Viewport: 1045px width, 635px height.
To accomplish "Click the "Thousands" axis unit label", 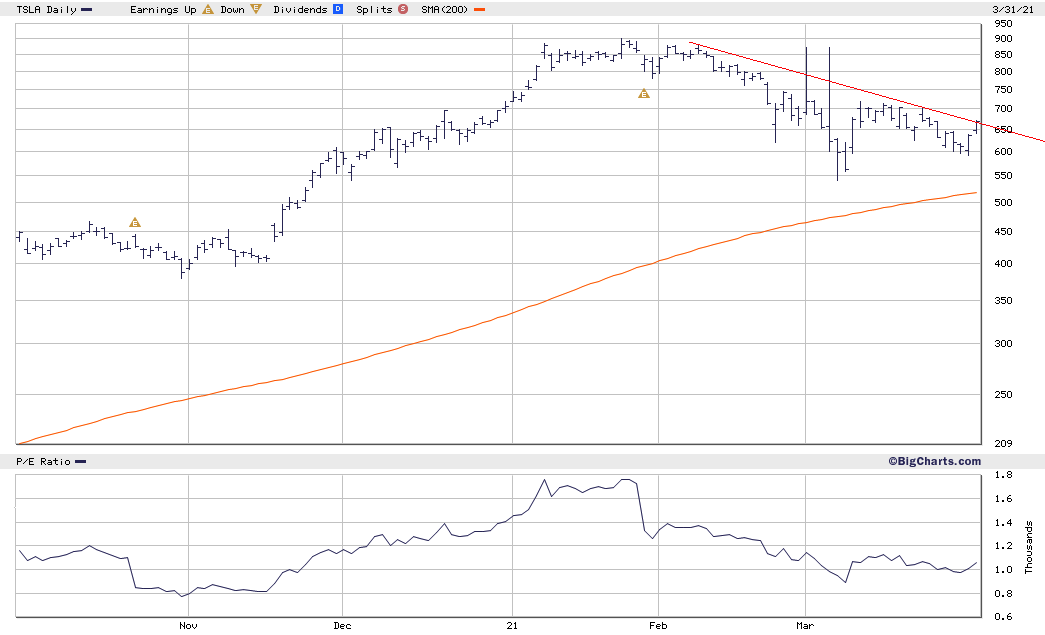I will click(x=1029, y=547).
